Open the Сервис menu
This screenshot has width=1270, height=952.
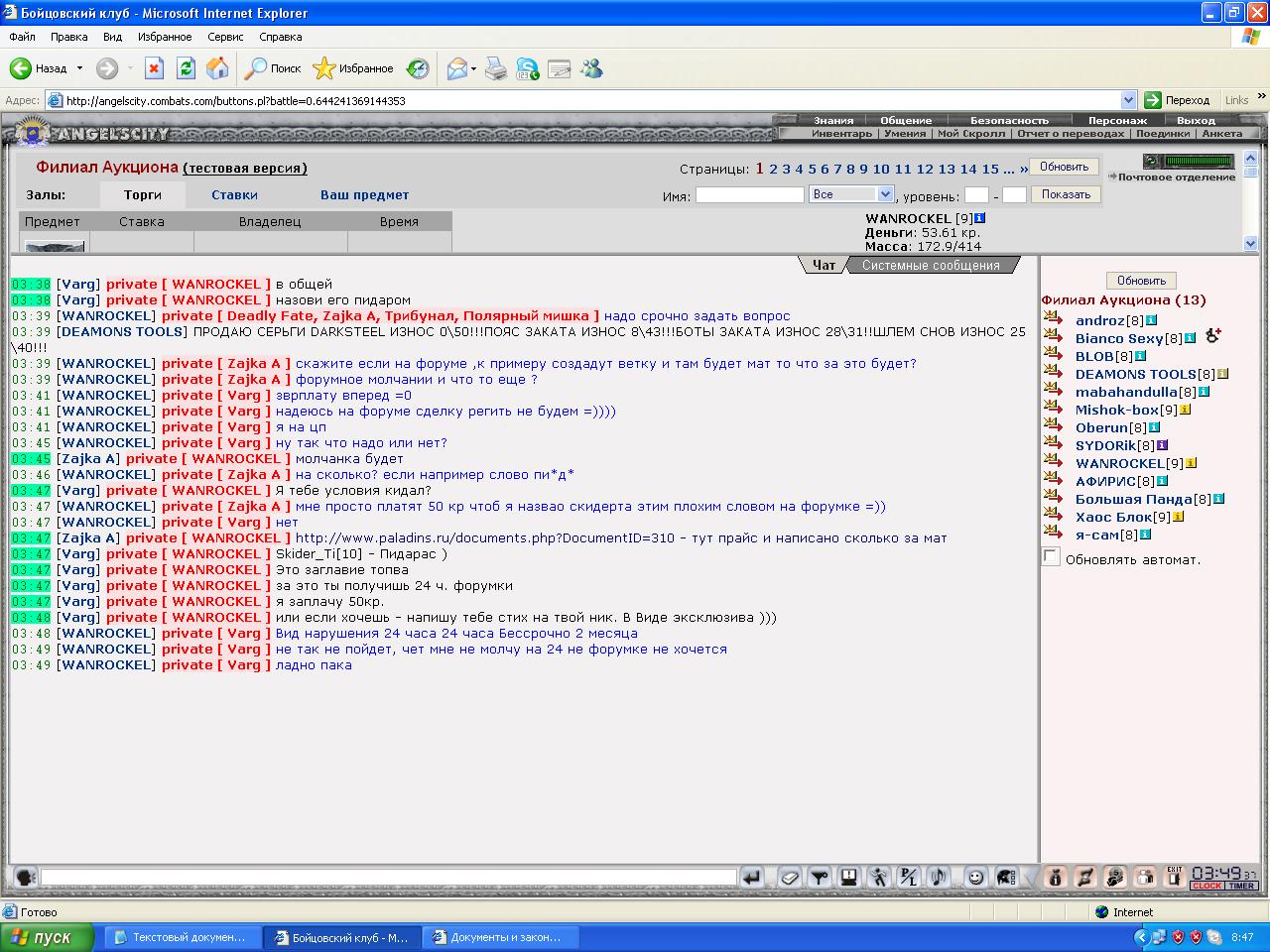tap(225, 37)
